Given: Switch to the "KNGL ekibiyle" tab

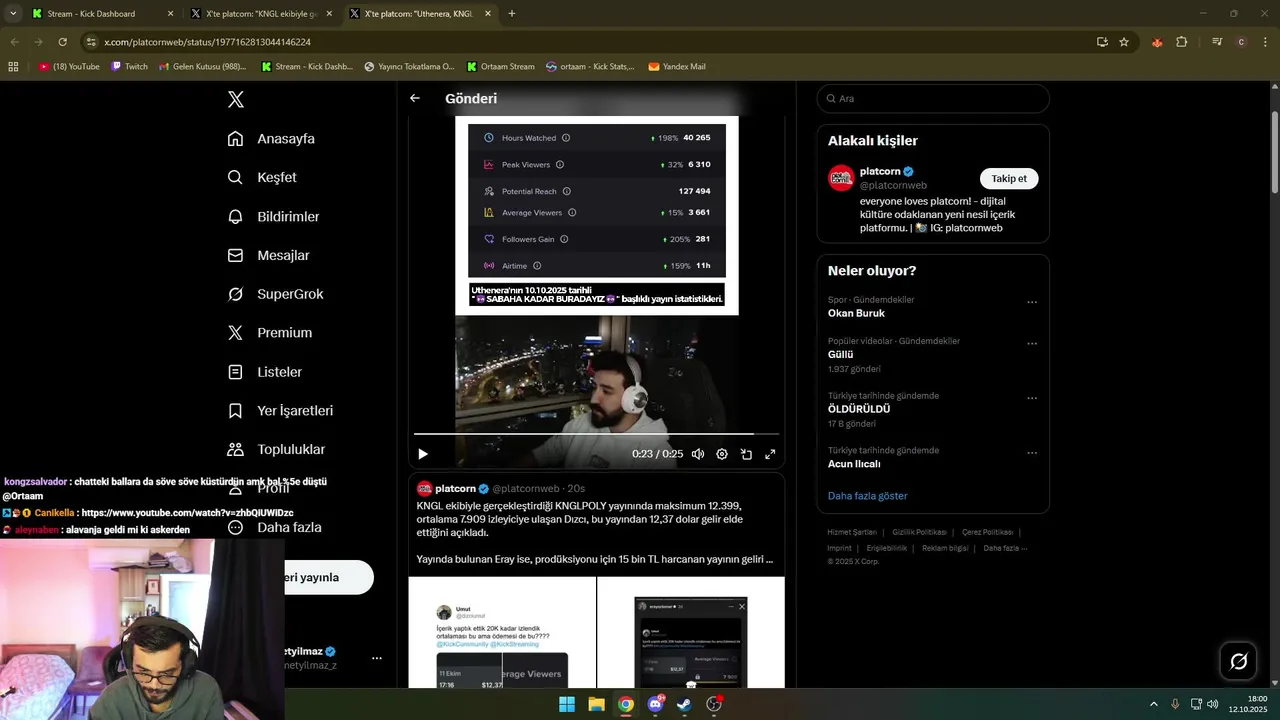Looking at the screenshot, I should point(262,14).
